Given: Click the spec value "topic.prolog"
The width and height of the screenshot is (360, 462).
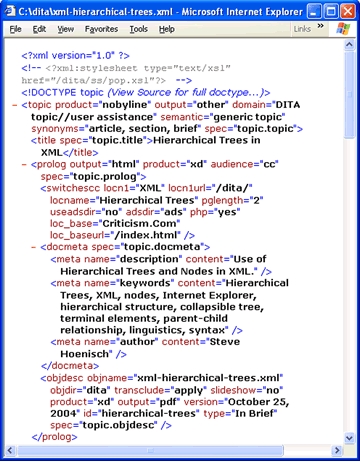Looking at the screenshot, I should point(105,177).
